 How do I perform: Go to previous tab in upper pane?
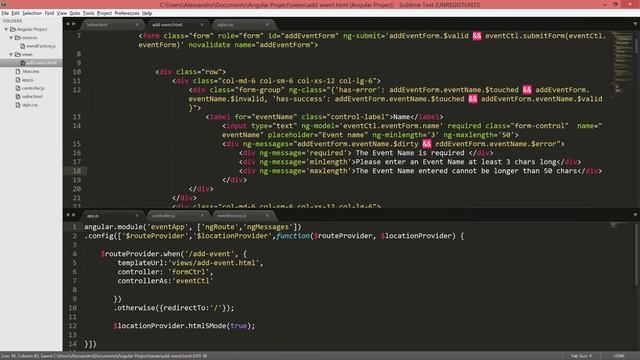click(68, 24)
